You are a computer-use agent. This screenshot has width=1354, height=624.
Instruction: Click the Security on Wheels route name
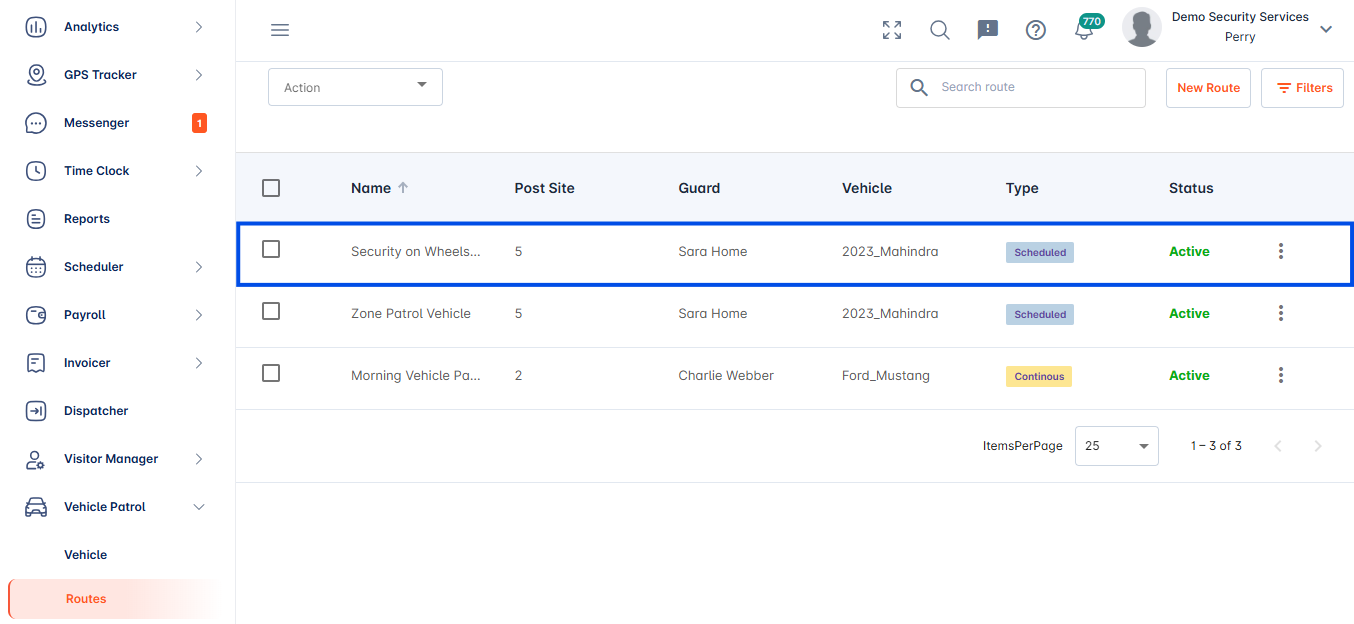415,252
